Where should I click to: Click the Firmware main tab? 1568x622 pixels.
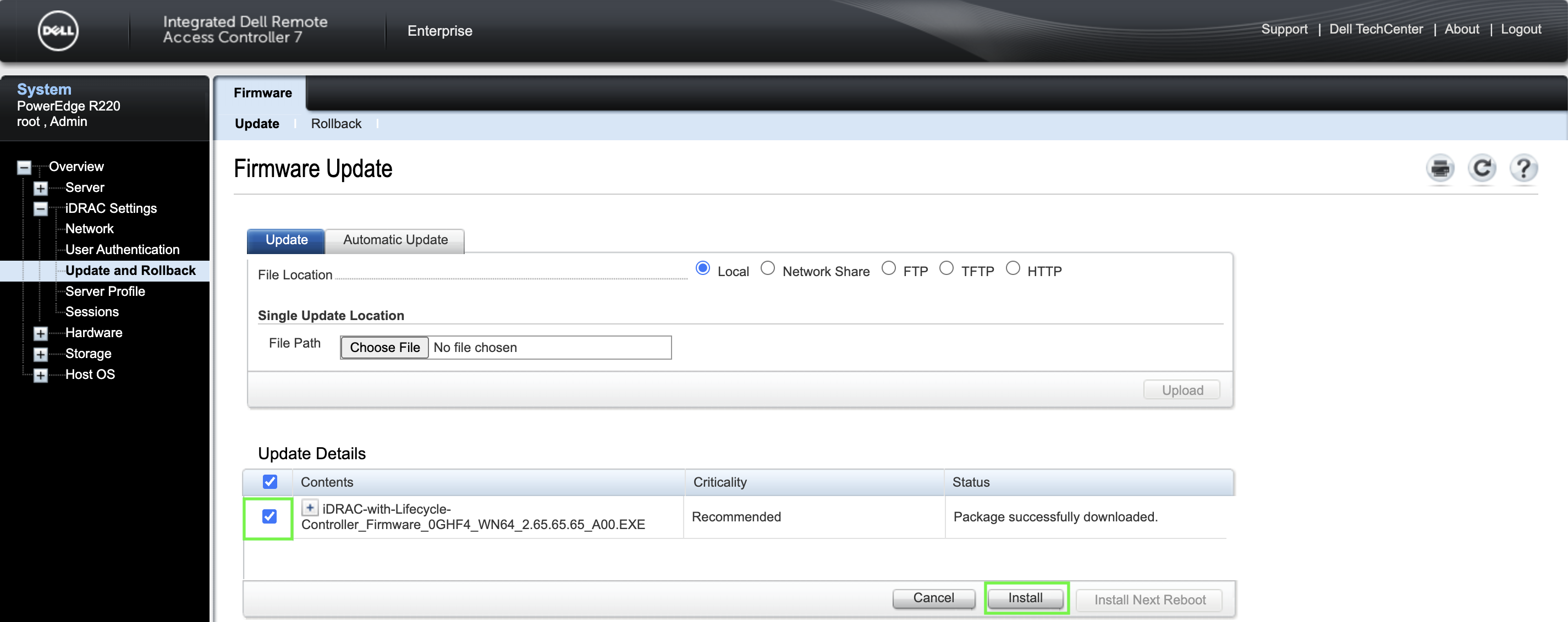[x=262, y=93]
